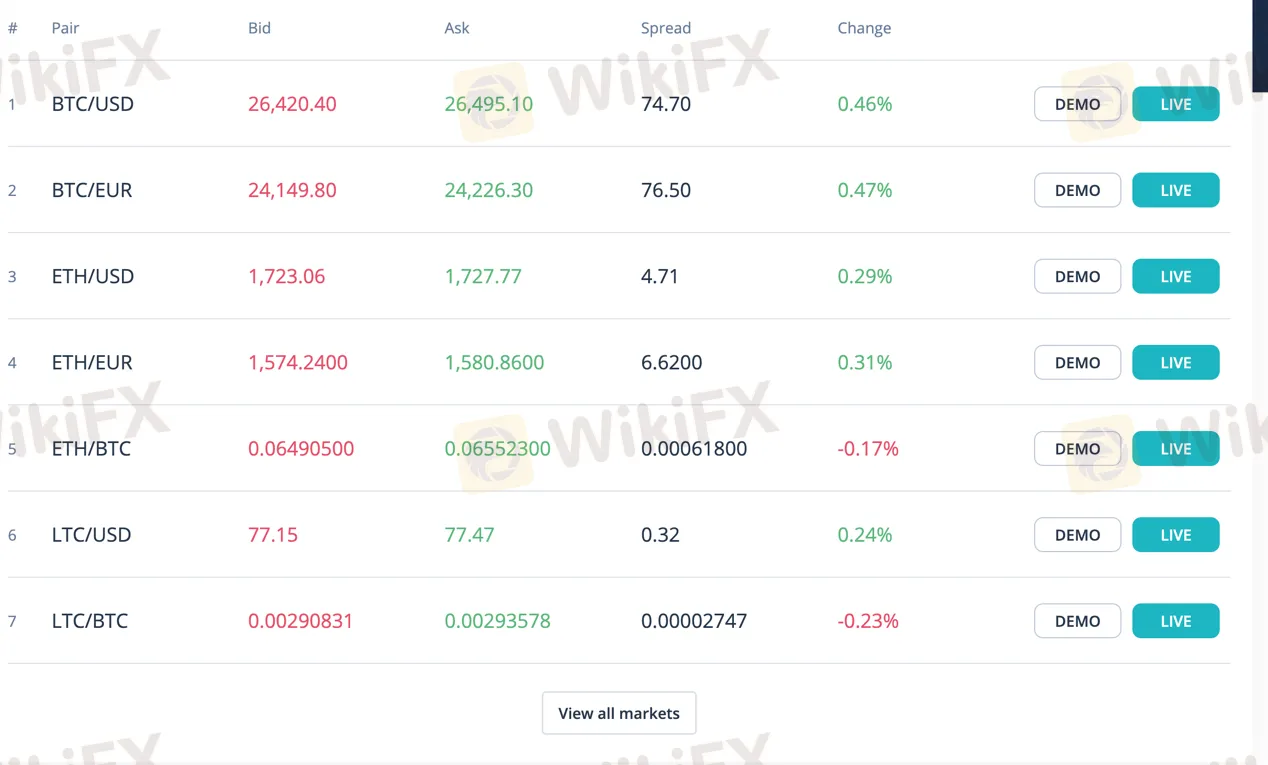Select the BTC/EUR pair name

tap(92, 190)
